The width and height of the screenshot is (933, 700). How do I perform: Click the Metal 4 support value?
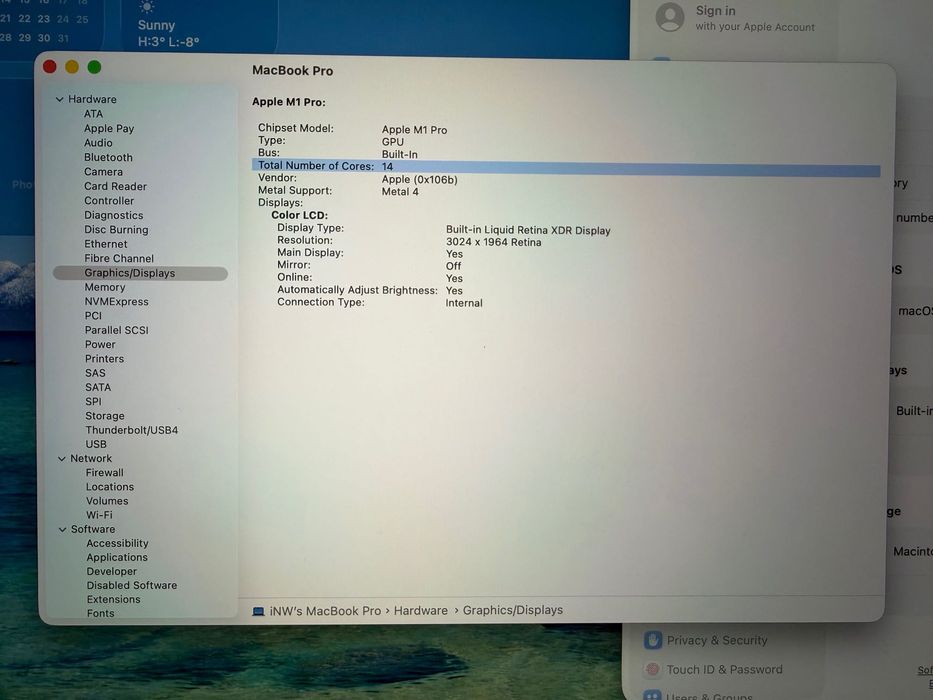pos(400,192)
